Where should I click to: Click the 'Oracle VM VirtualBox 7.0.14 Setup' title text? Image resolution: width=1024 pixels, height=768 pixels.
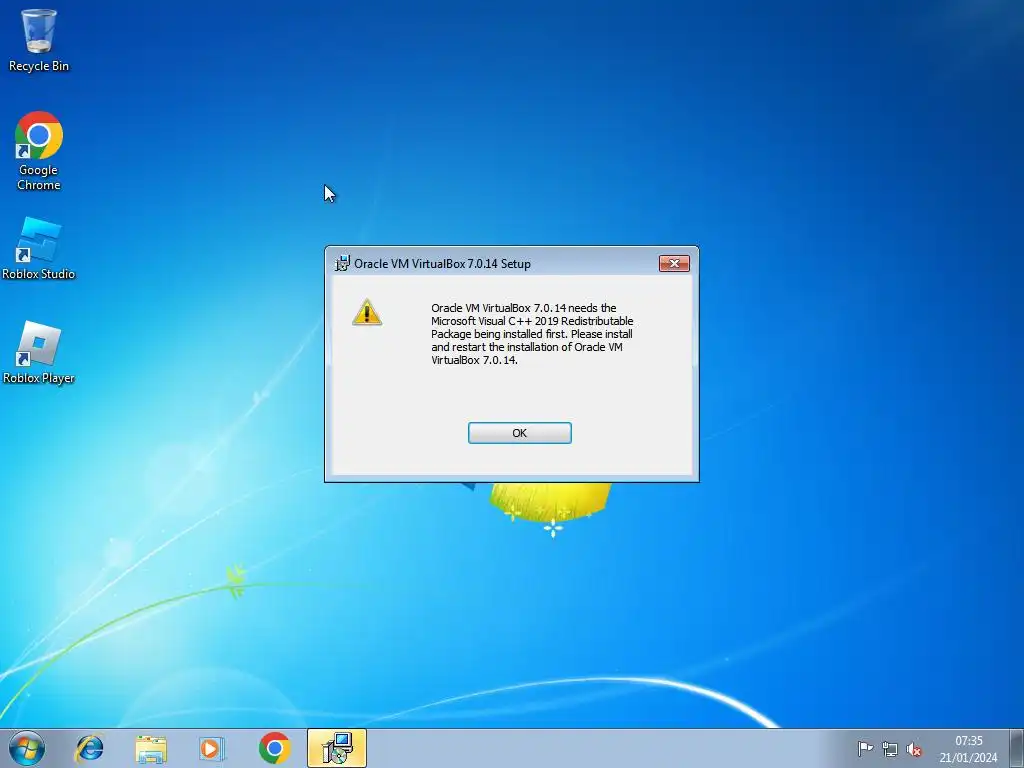click(x=442, y=264)
